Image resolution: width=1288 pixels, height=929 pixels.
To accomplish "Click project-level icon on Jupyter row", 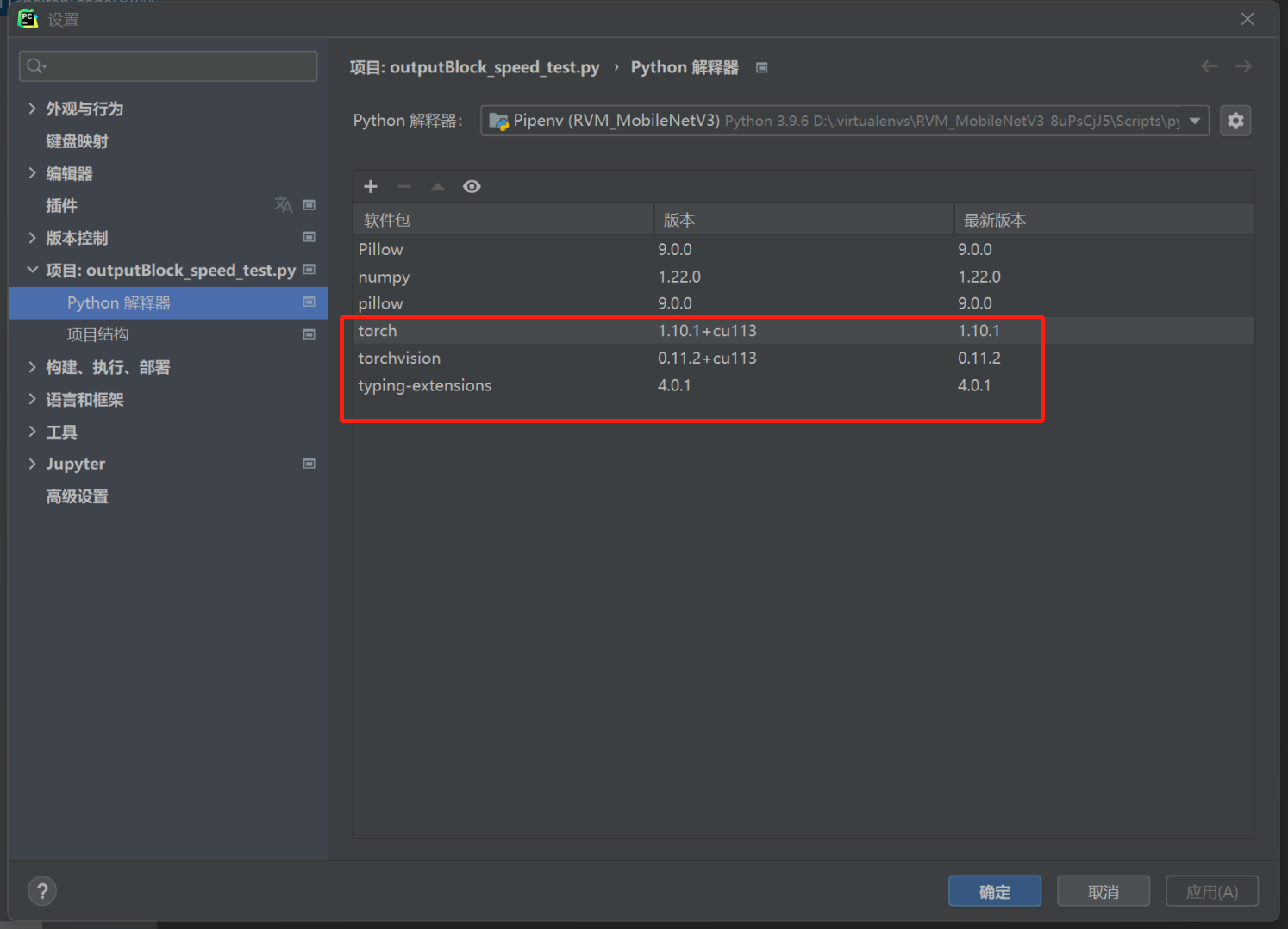I will tap(309, 464).
